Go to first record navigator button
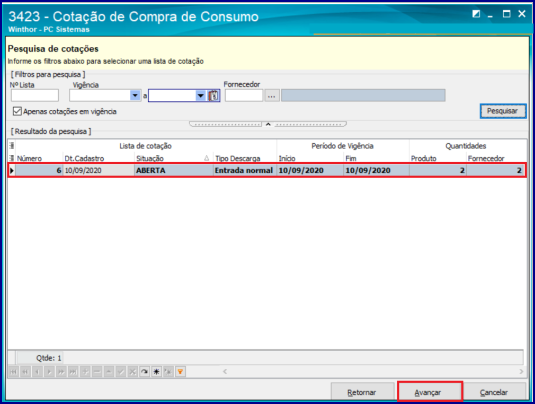The image size is (535, 404). click(13, 372)
